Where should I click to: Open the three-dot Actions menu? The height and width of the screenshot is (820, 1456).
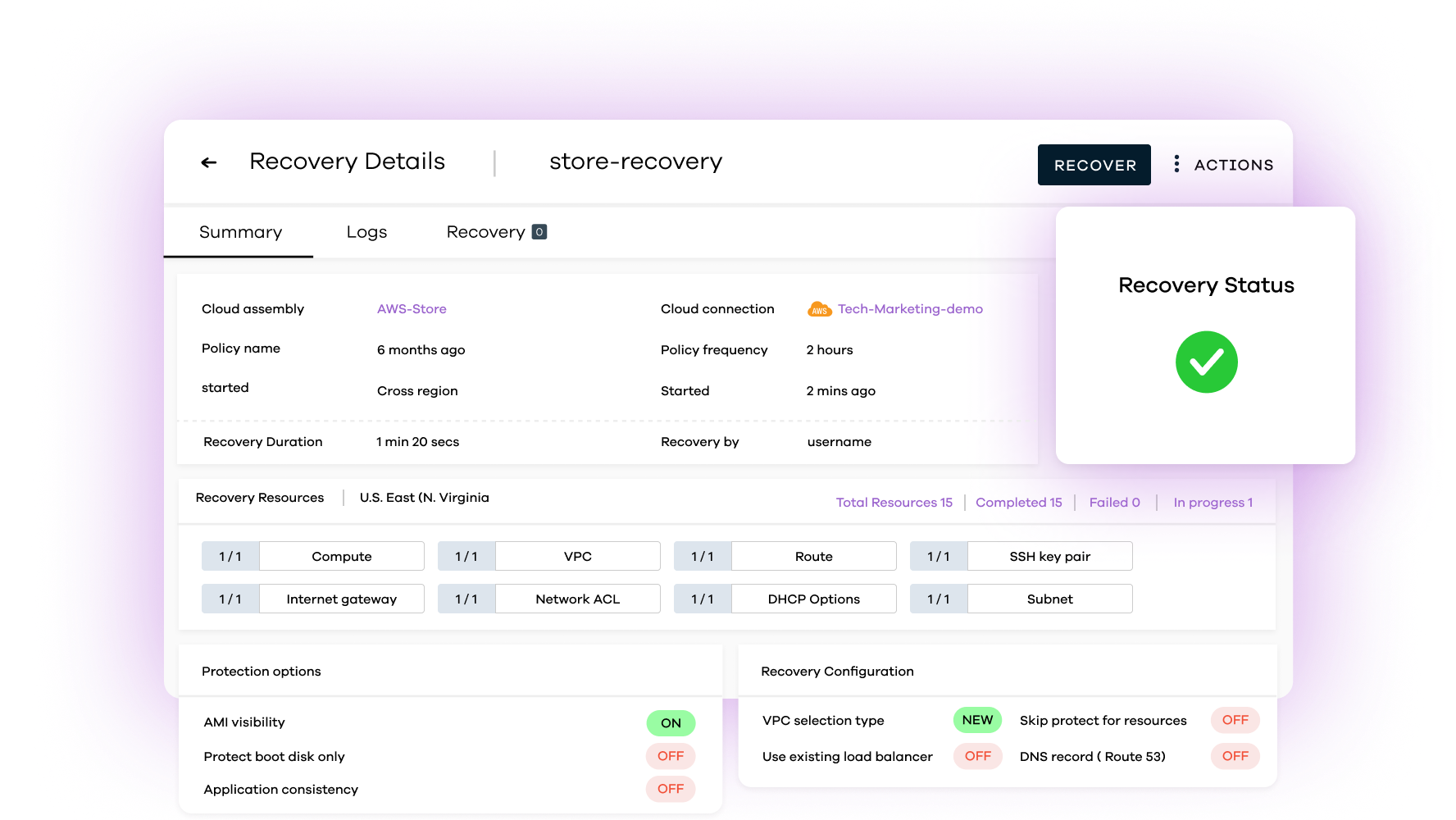1176,164
